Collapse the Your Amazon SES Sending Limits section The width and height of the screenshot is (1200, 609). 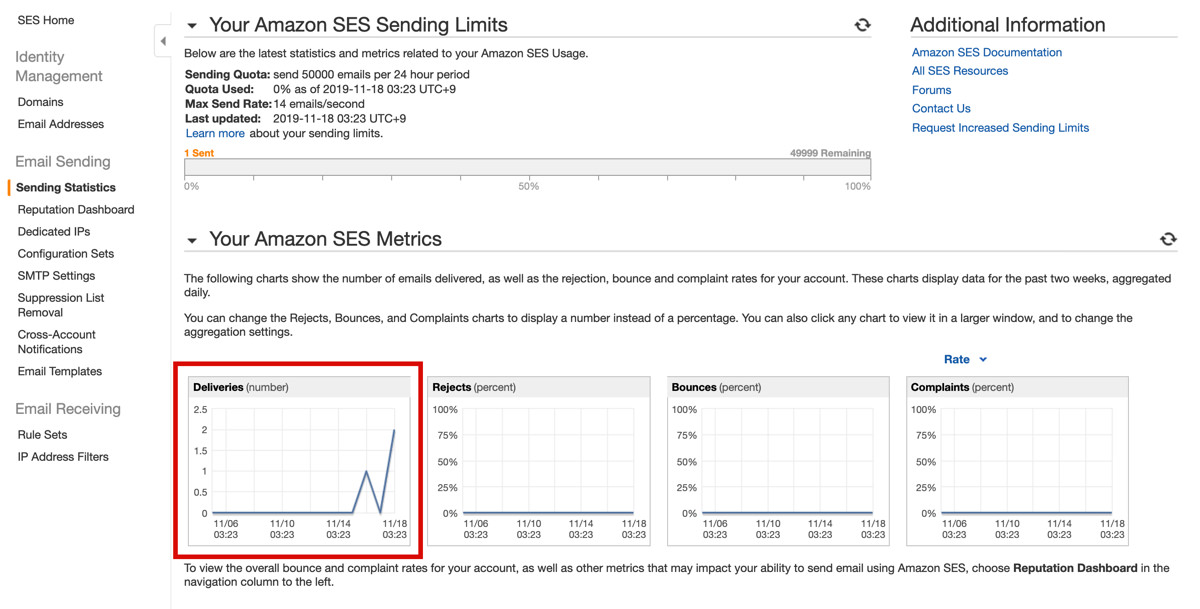191,24
